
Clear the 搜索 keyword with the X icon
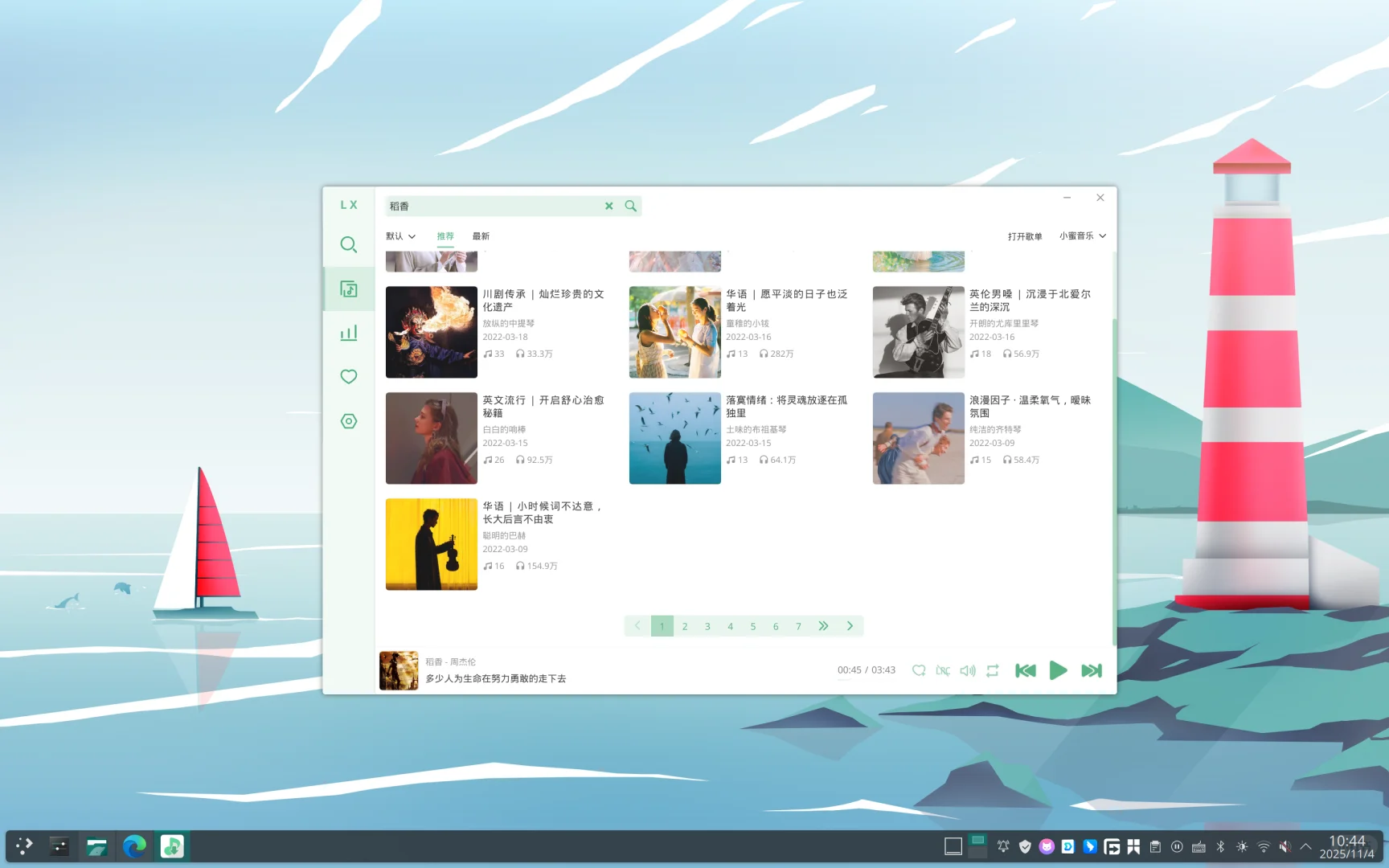[x=608, y=206]
